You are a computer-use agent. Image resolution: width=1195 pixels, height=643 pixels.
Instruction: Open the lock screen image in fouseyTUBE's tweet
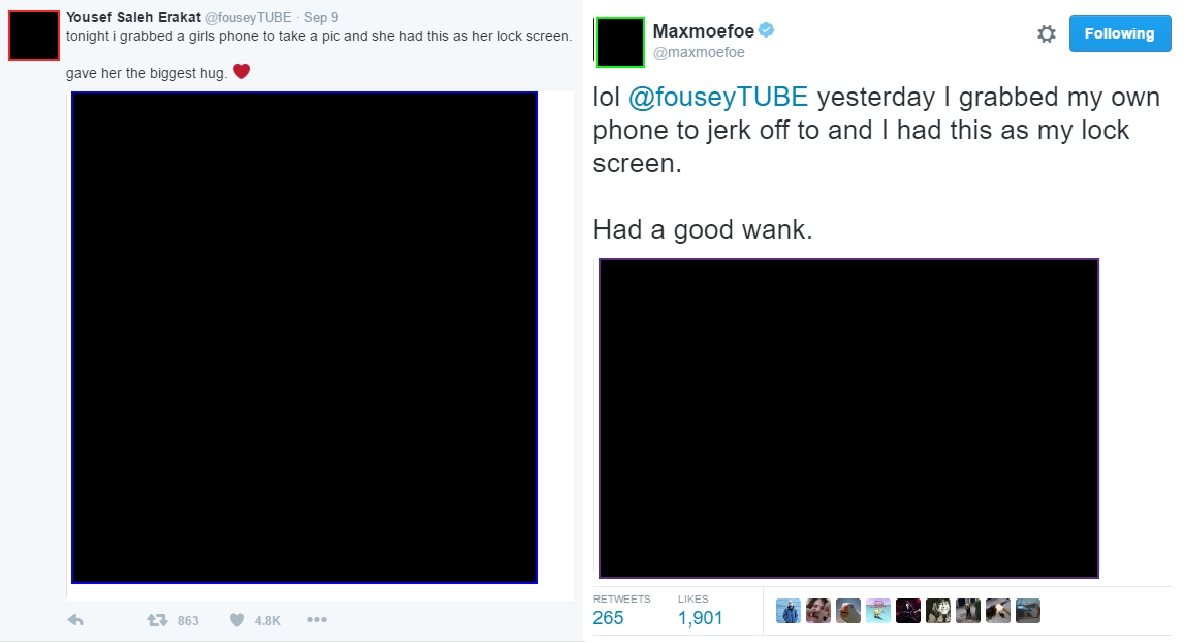tap(304, 337)
